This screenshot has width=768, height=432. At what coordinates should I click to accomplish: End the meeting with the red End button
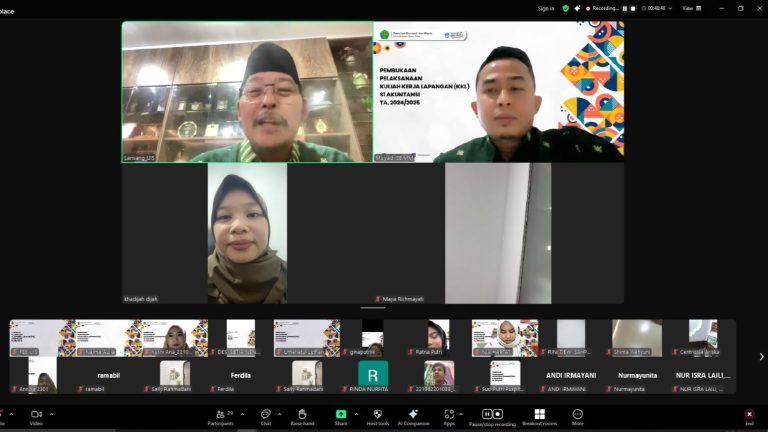(x=749, y=417)
